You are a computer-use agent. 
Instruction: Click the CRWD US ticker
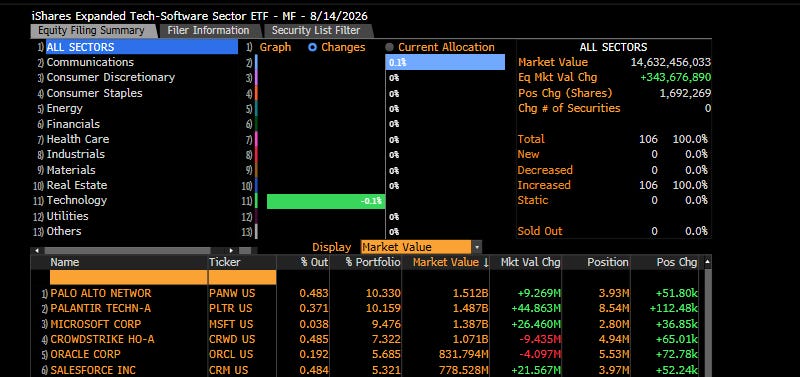pyautogui.click(x=232, y=339)
